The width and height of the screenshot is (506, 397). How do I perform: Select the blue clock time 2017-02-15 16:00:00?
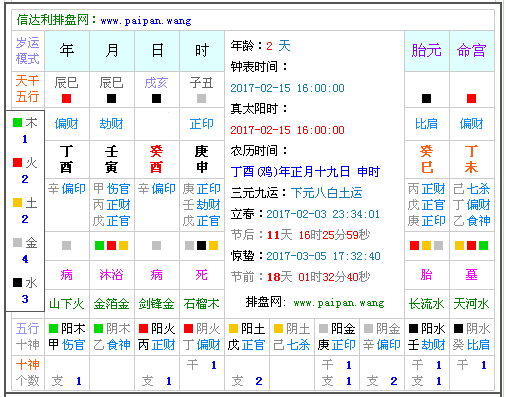pyautogui.click(x=287, y=88)
